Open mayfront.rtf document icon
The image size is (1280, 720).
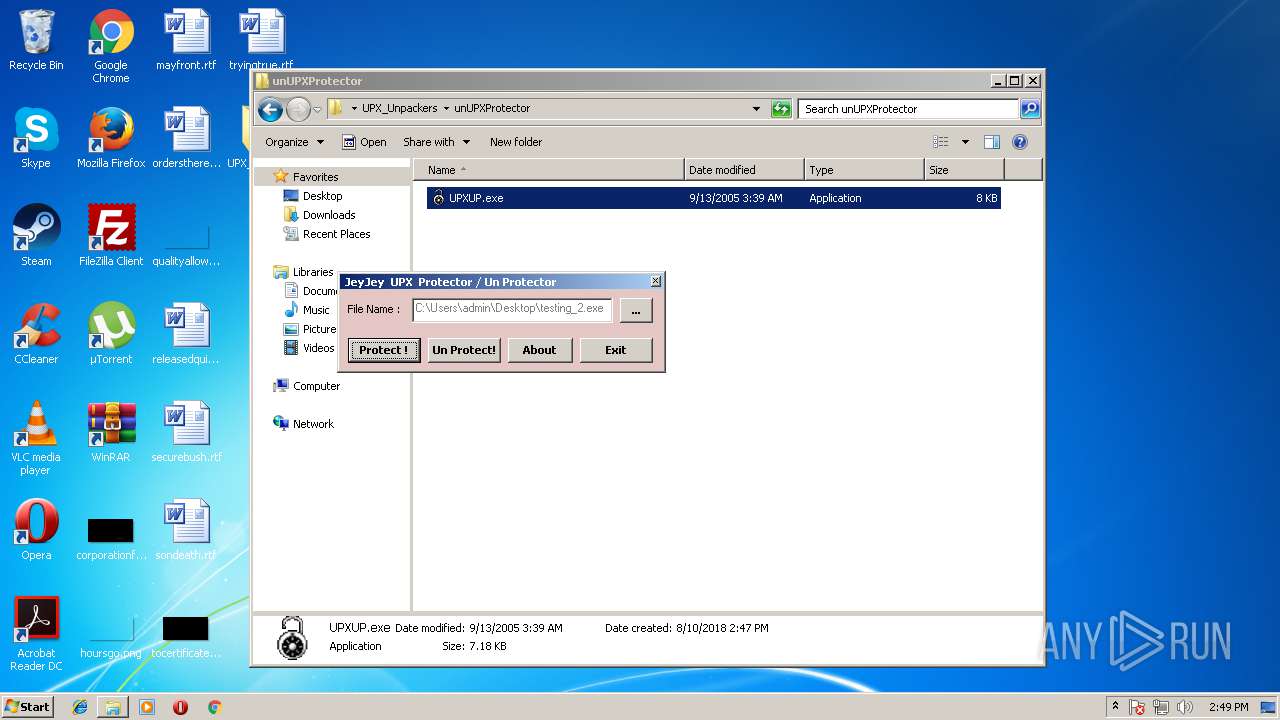tap(186, 41)
